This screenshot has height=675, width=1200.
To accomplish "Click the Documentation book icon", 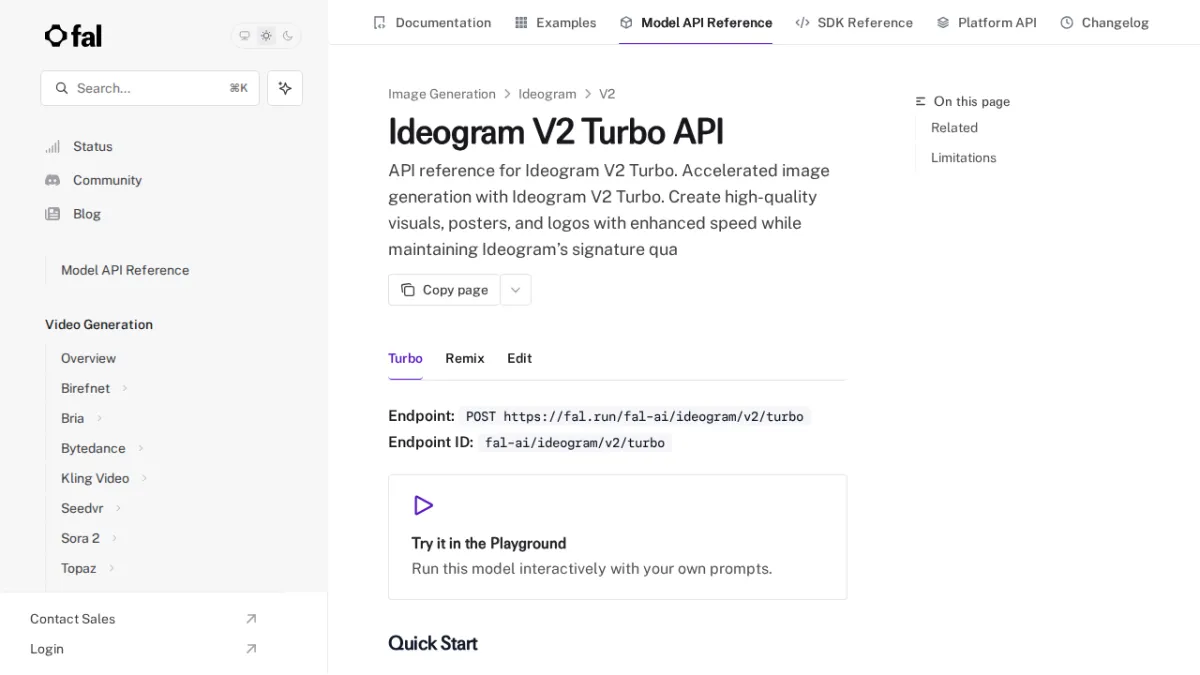I will (379, 22).
